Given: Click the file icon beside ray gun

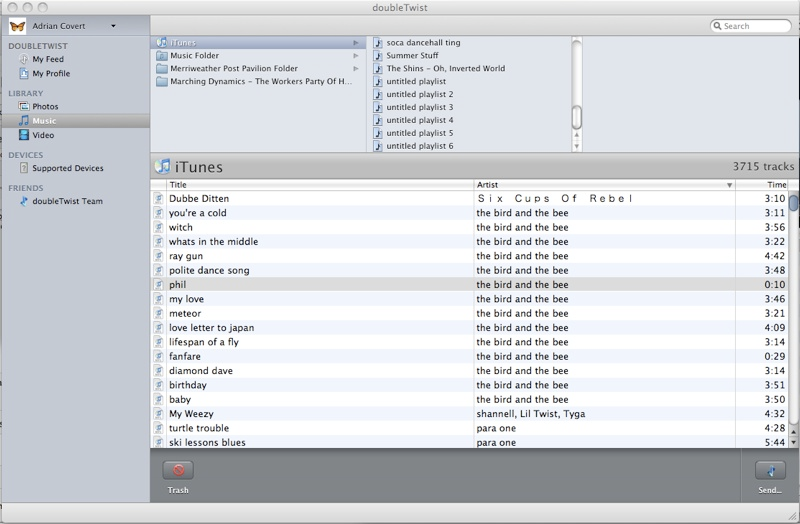Looking at the screenshot, I should (159, 256).
